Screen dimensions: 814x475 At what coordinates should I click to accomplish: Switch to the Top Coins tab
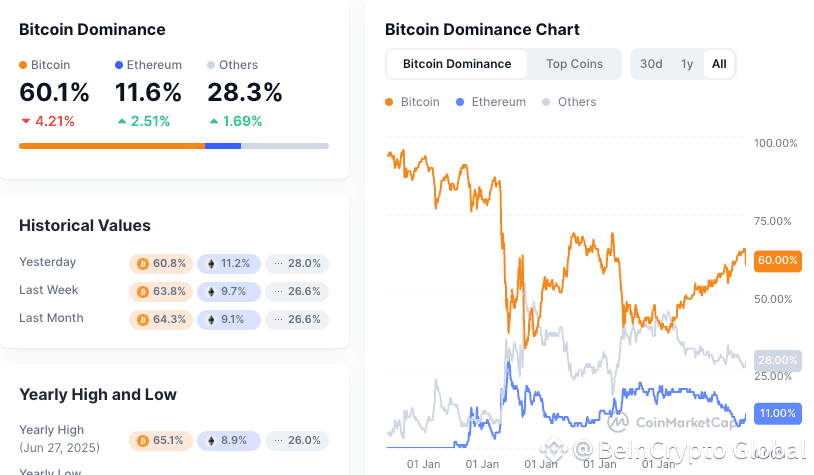coord(574,64)
